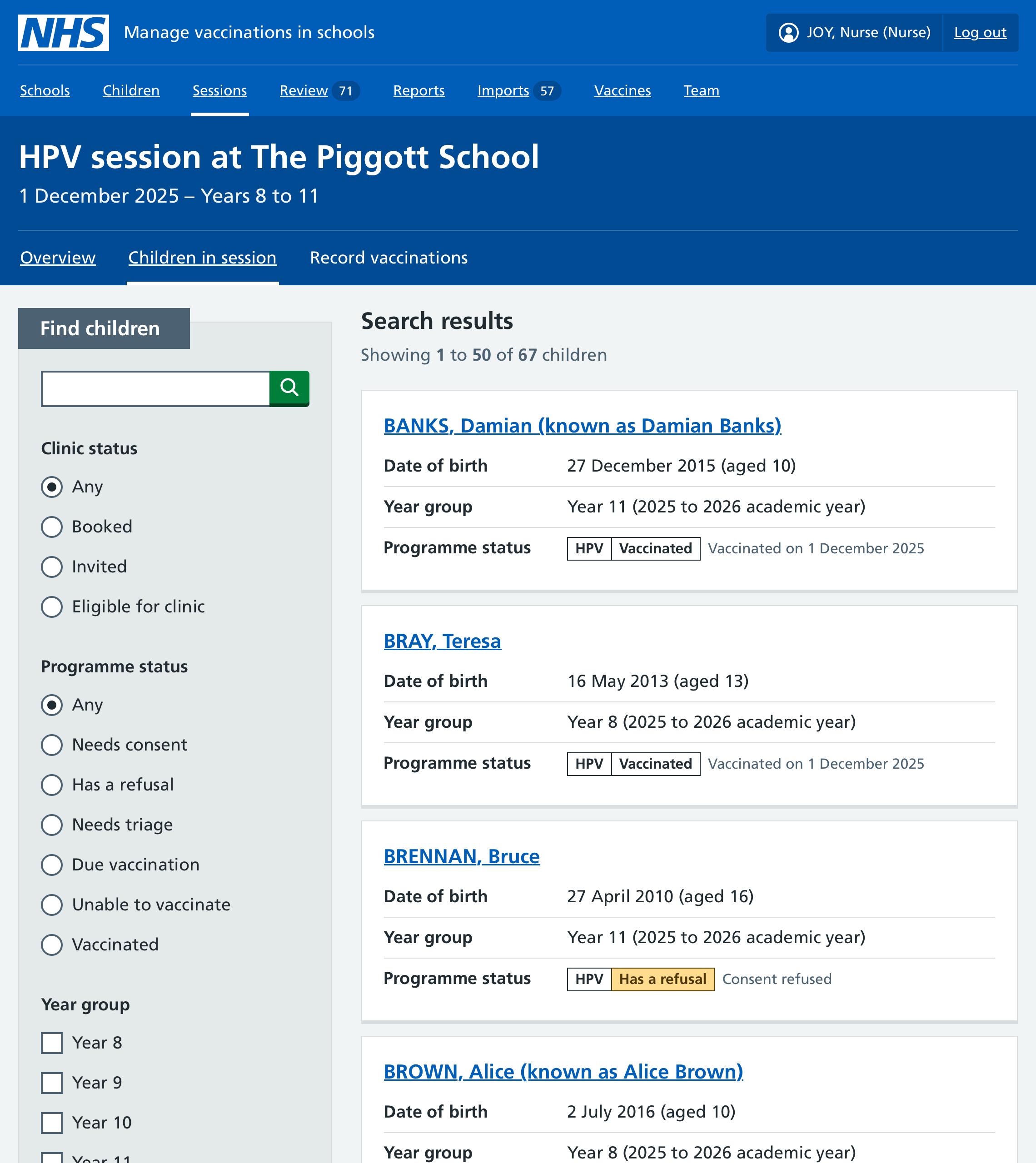
Task: Filter by Needs consent
Action: tap(52, 744)
